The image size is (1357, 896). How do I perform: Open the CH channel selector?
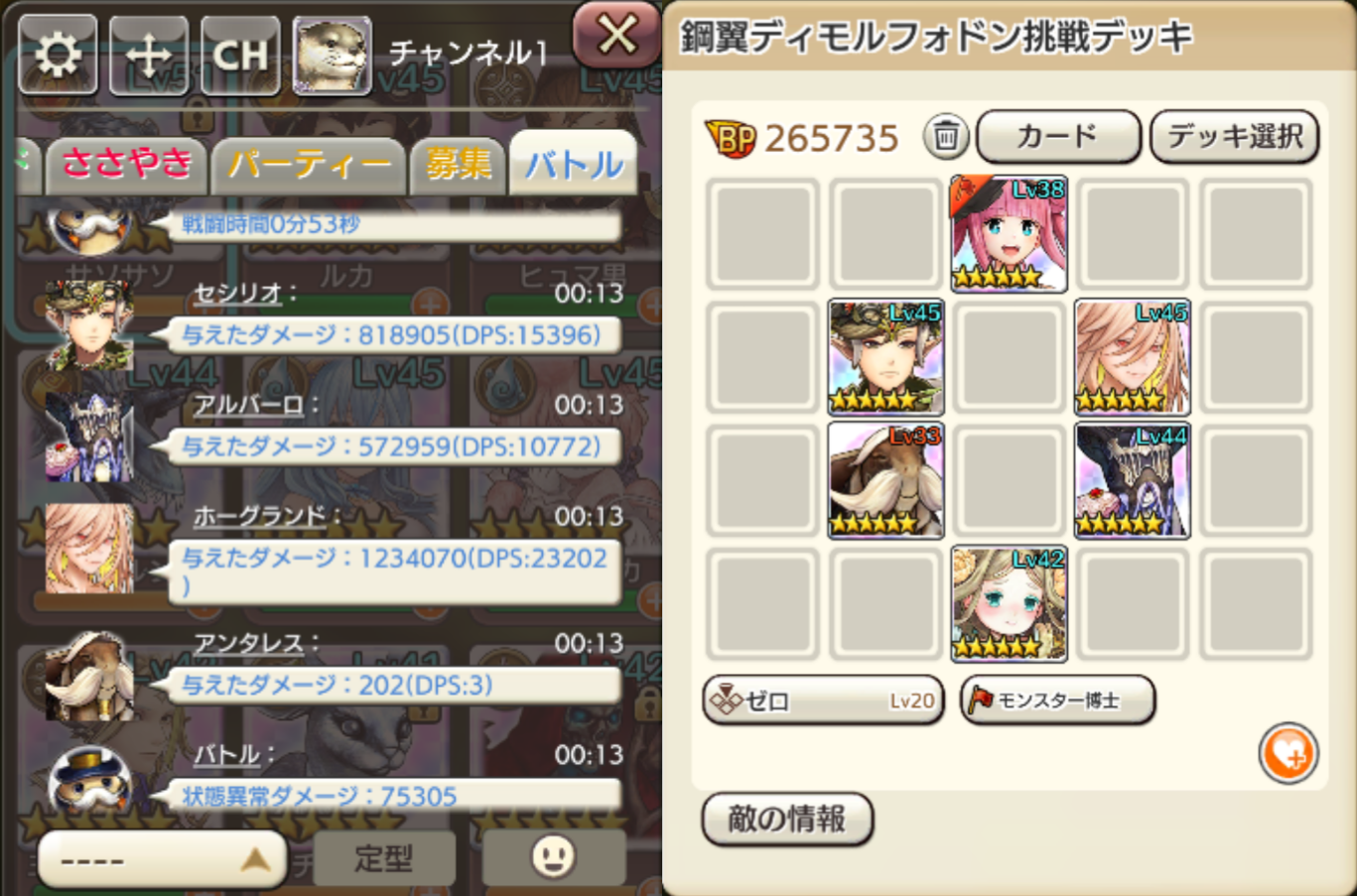point(240,55)
